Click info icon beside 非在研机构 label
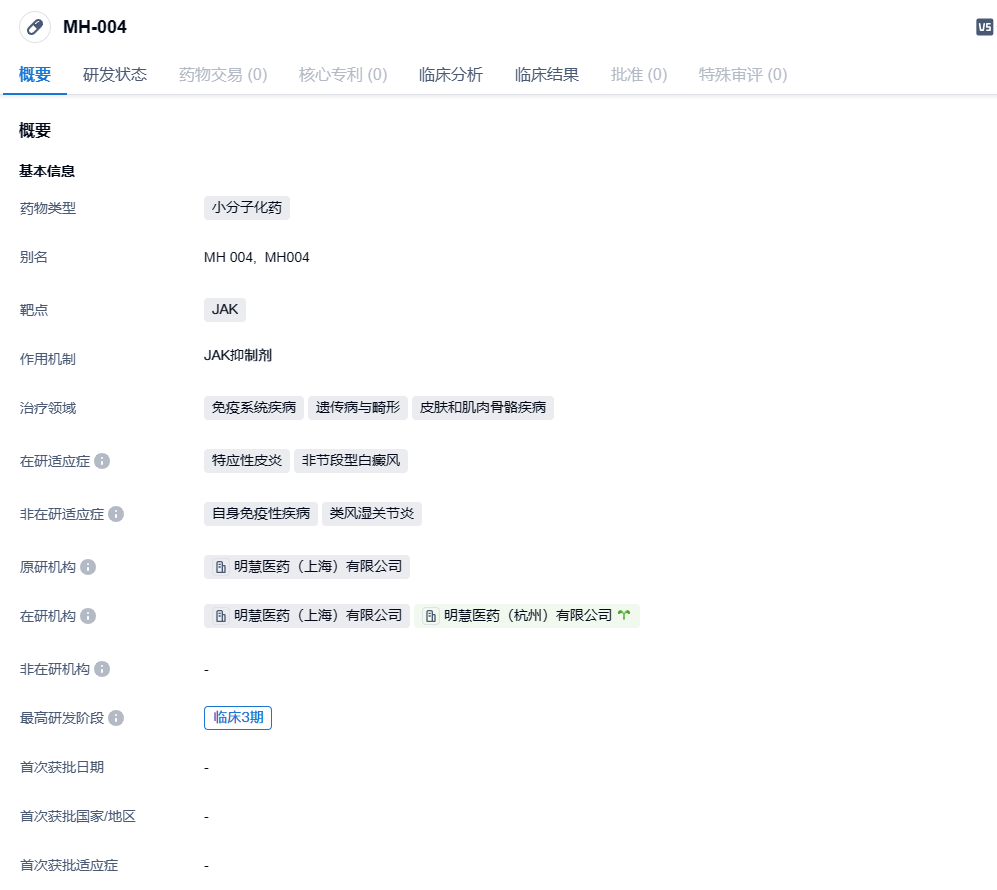The width and height of the screenshot is (997, 890). [102, 669]
